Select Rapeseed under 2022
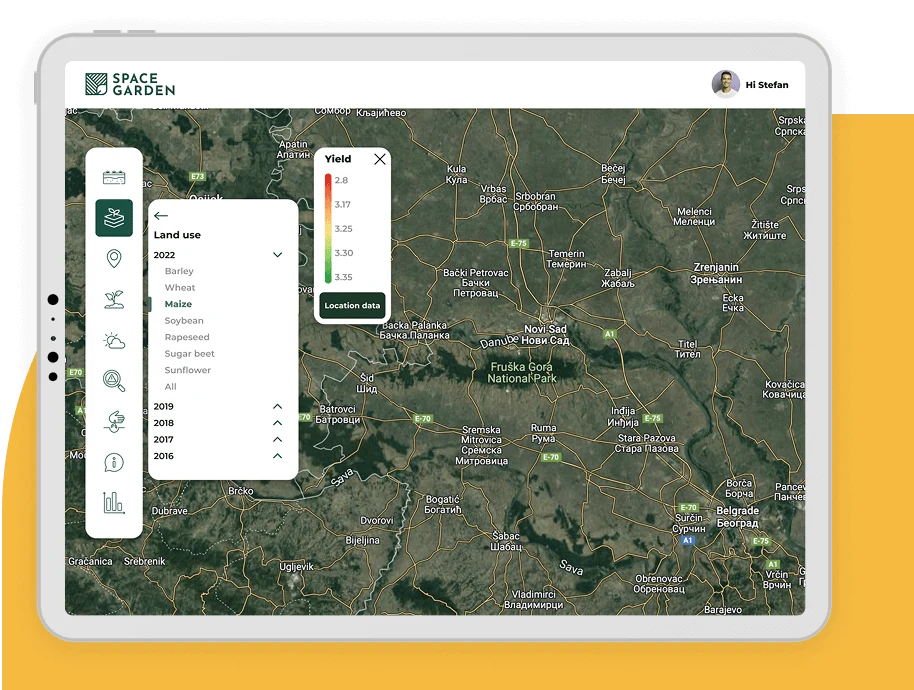 (187, 337)
